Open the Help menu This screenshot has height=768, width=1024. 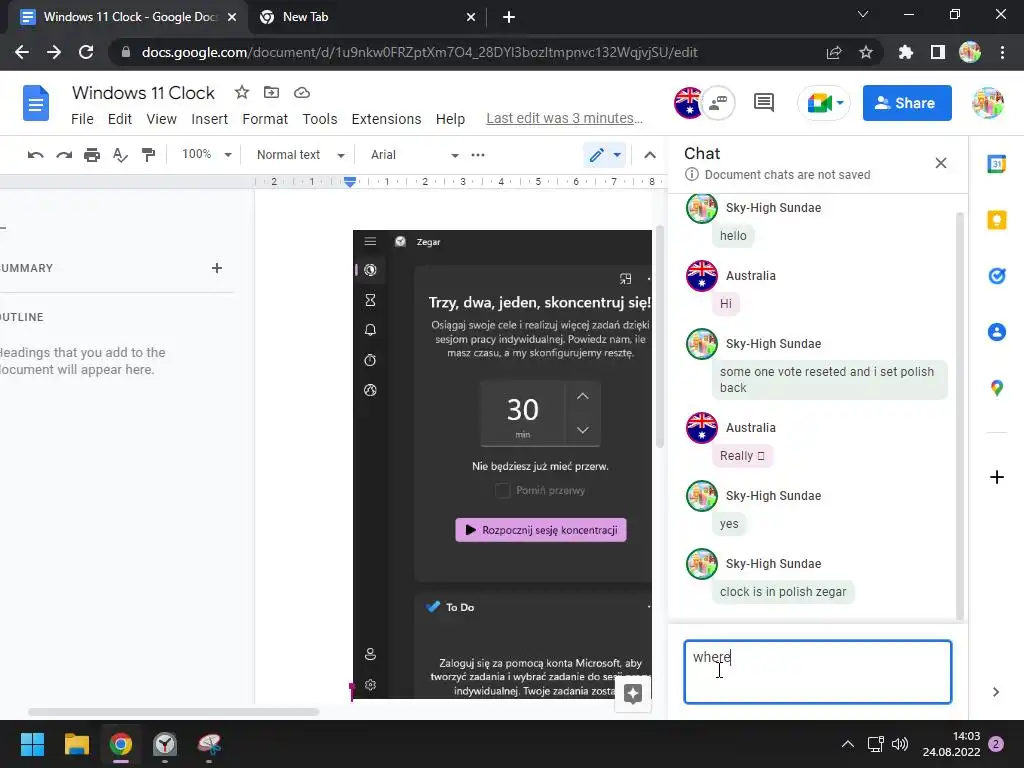(450, 119)
